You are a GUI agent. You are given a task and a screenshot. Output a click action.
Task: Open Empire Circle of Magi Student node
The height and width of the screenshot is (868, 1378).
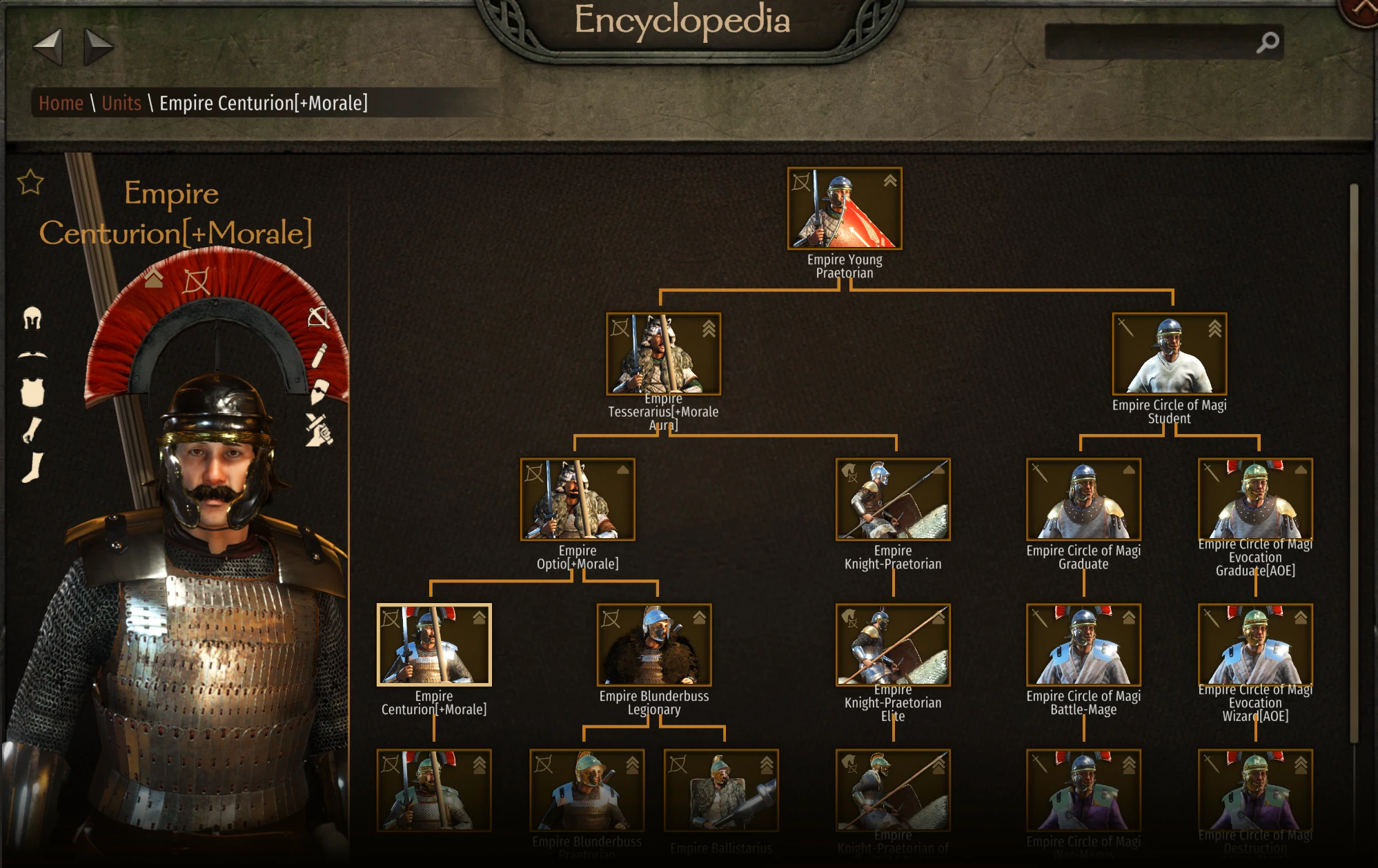(1169, 354)
